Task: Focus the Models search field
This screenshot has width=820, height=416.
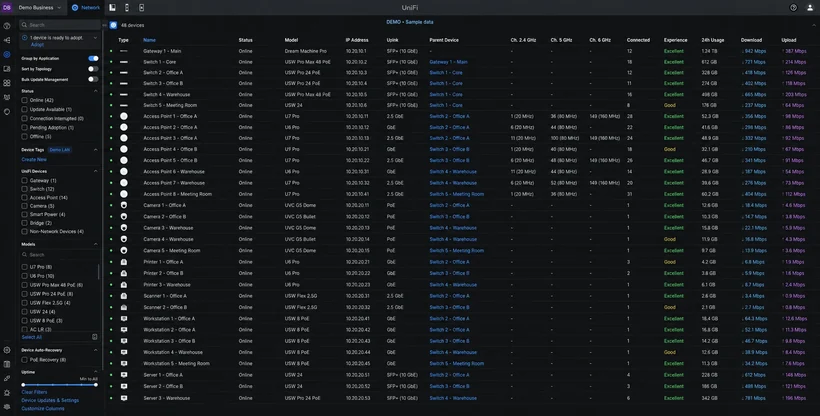Action: coord(60,255)
